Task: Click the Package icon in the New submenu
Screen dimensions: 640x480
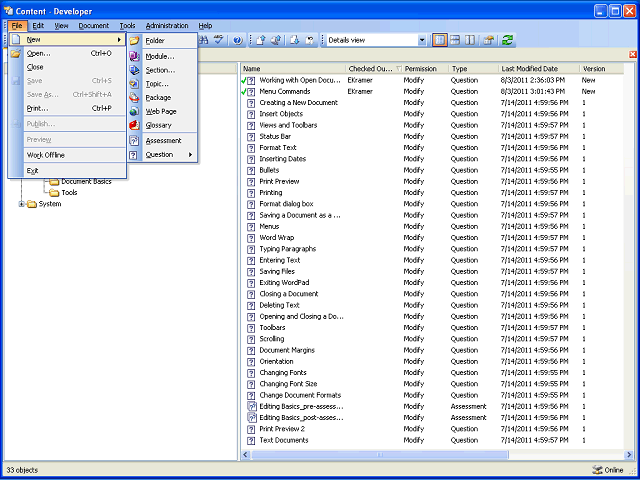Action: (134, 98)
